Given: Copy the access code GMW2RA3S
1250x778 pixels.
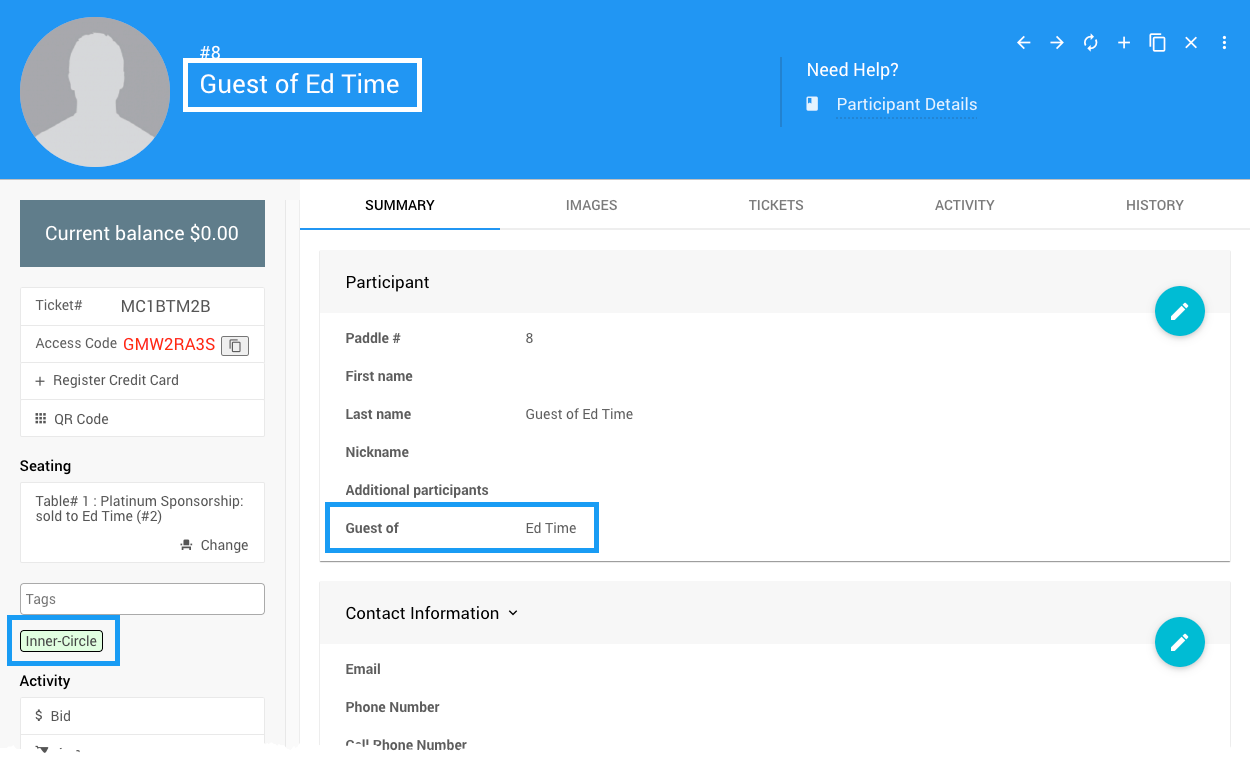Looking at the screenshot, I should click(x=235, y=346).
